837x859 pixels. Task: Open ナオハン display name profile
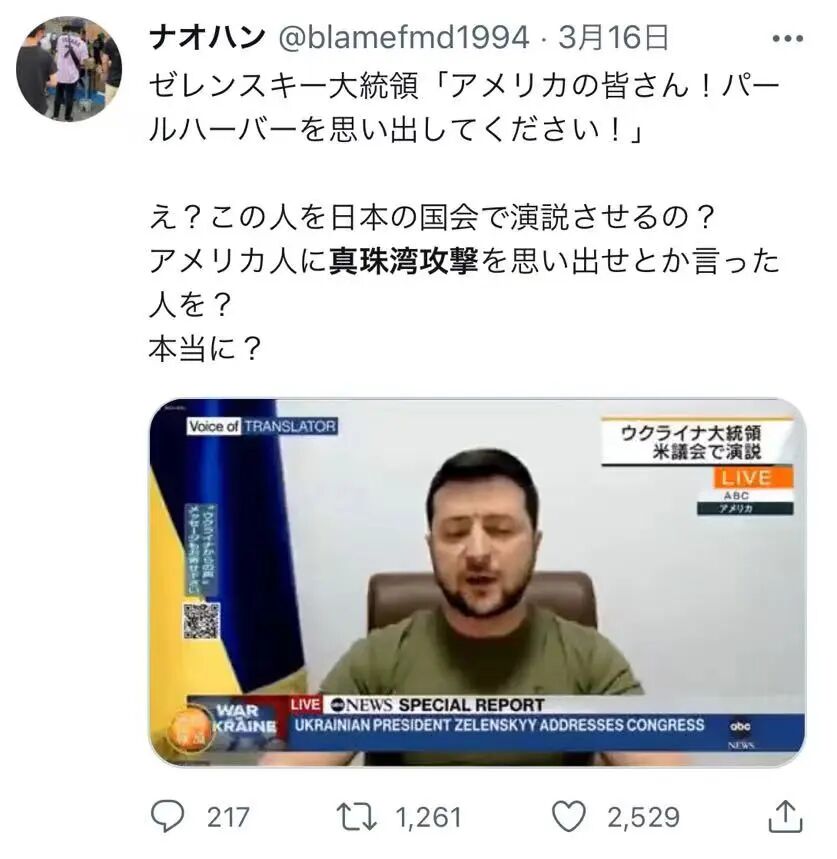(x=207, y=38)
